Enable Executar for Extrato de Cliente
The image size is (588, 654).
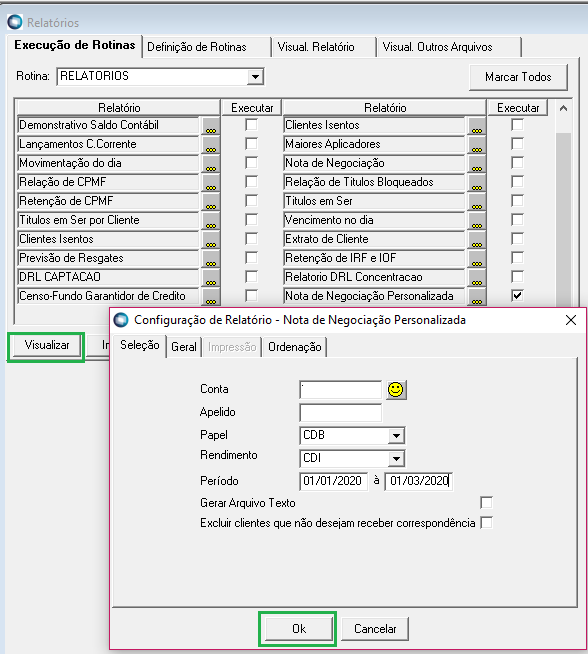click(x=518, y=239)
